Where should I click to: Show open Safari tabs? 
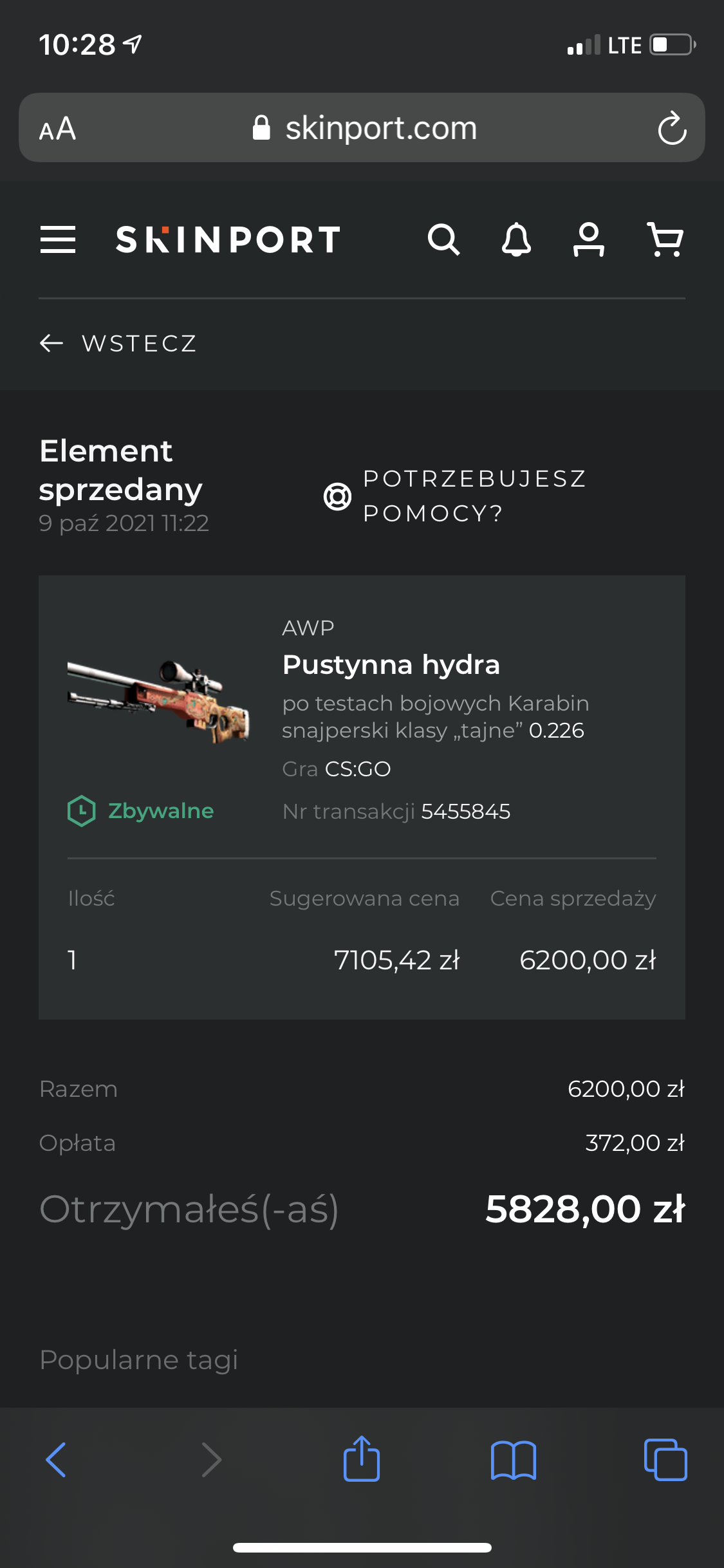[x=665, y=1459]
